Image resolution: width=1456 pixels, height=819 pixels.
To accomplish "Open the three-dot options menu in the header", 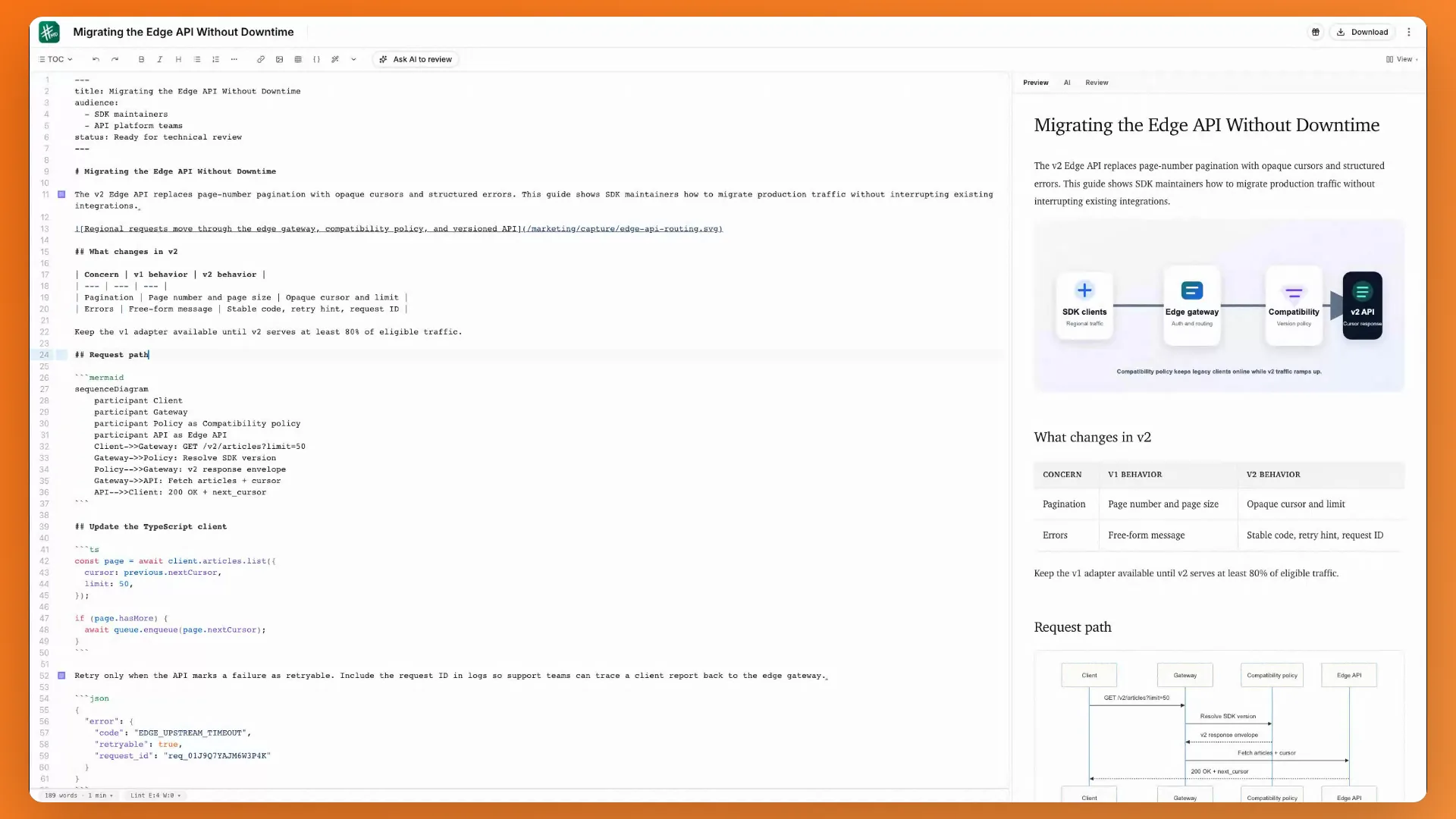I will [1409, 32].
